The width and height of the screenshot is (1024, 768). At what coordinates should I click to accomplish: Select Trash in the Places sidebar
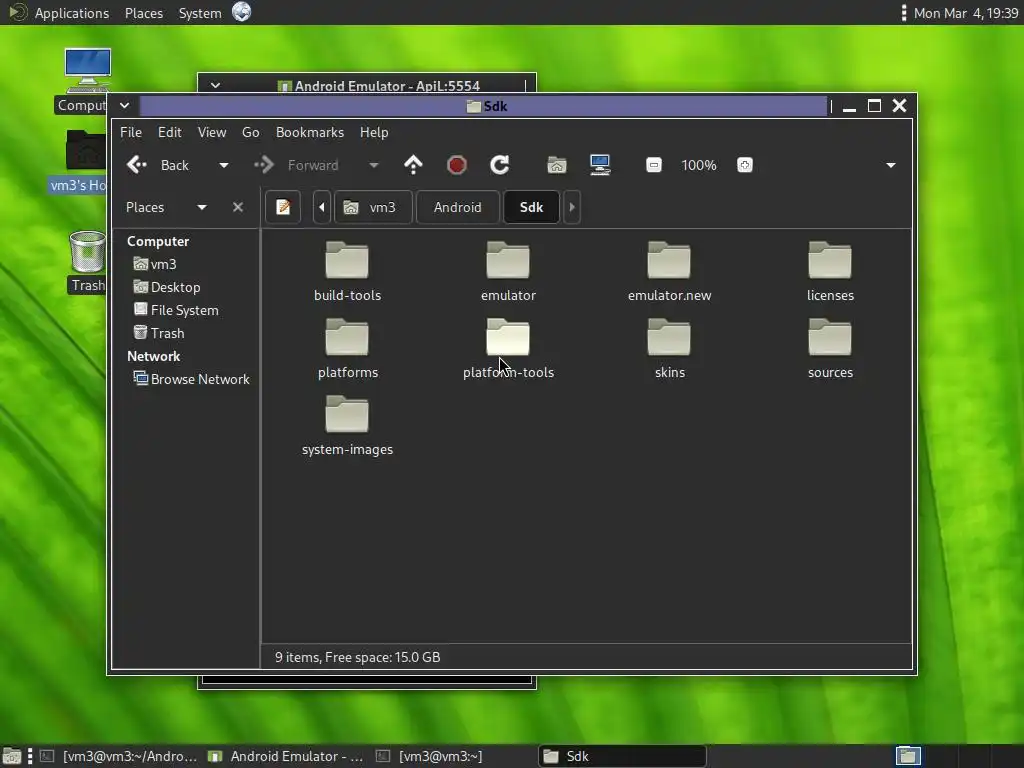point(159,333)
